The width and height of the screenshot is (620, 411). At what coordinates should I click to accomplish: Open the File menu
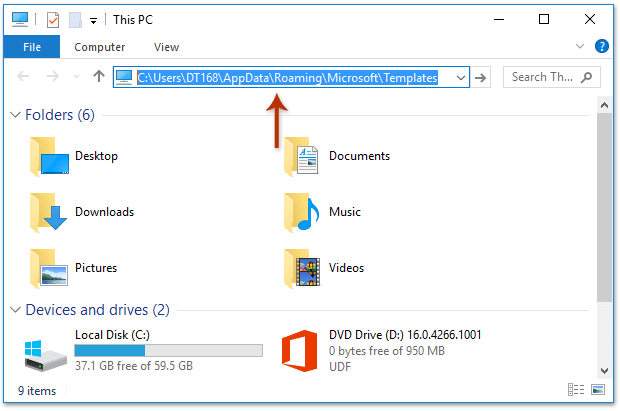tap(32, 47)
